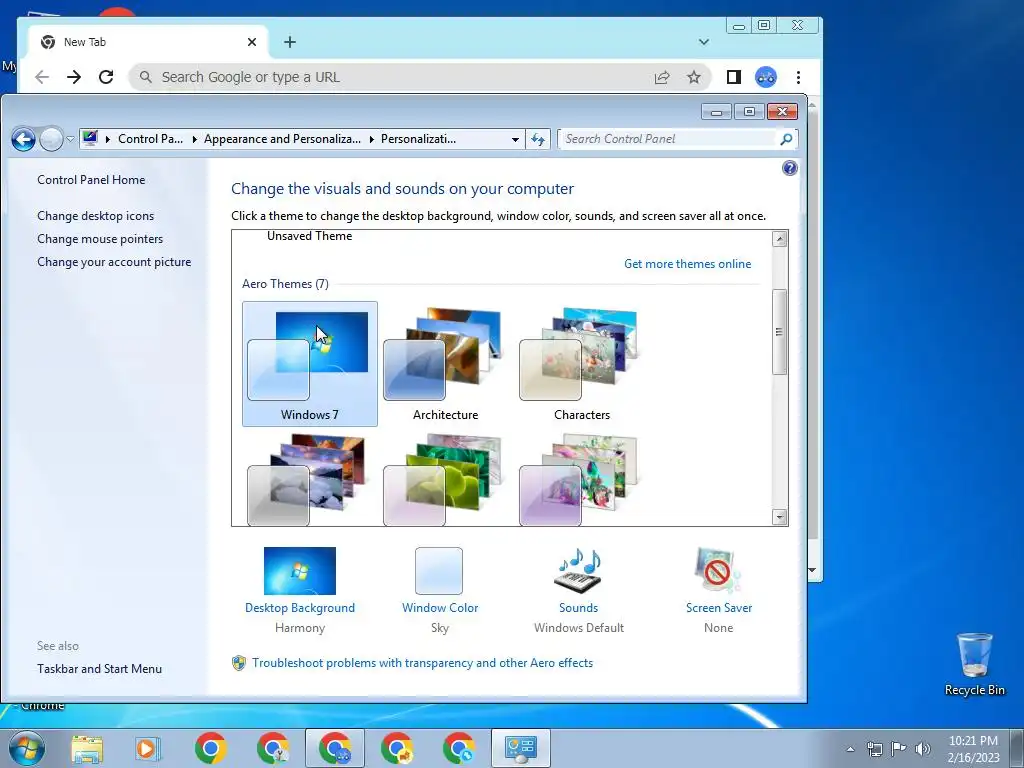Expand arrow after Appearance and Personaliza... breadcrumb
1024x768 pixels.
pyautogui.click(x=372, y=139)
